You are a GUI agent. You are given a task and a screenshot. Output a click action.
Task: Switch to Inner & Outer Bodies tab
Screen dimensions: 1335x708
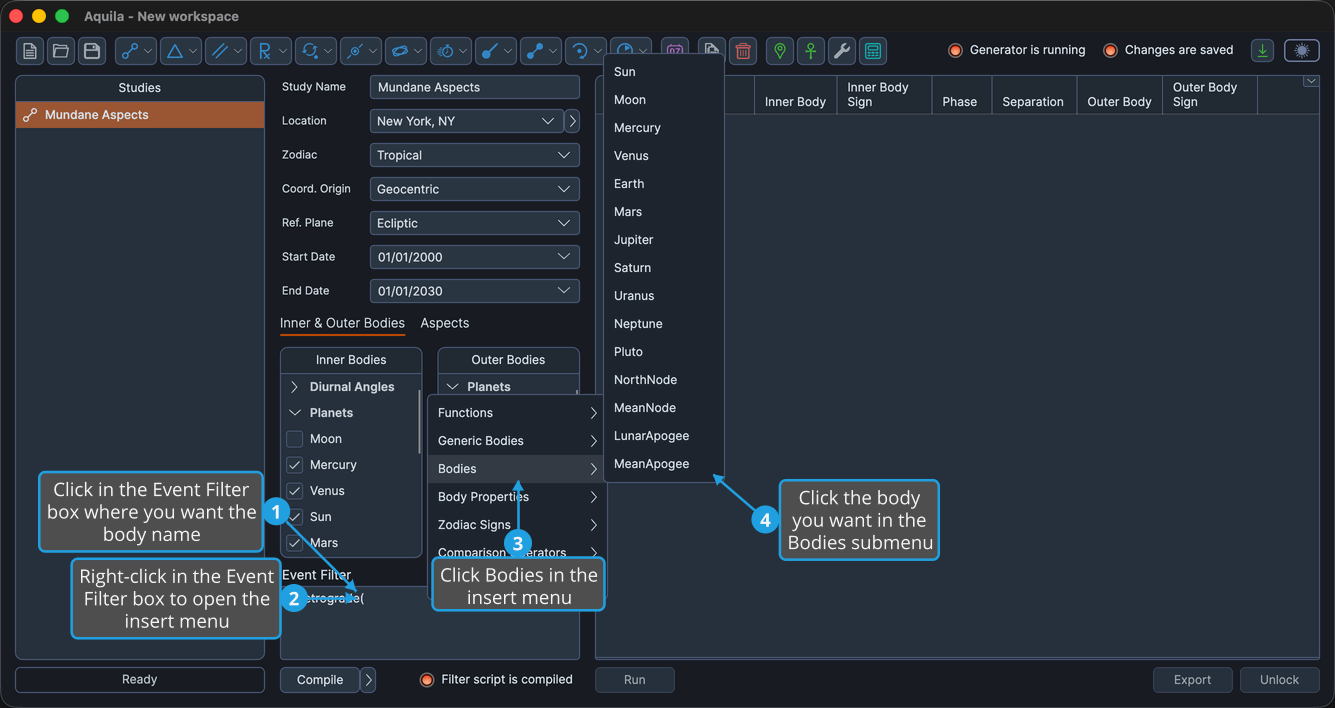(342, 323)
